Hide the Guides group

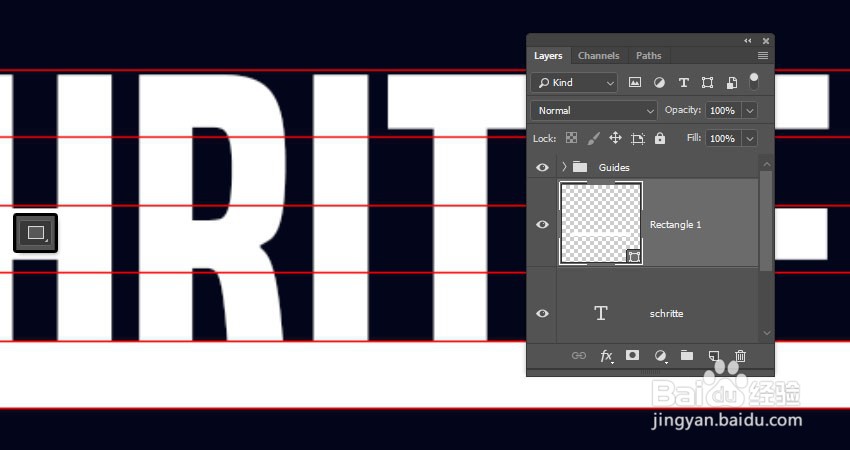(542, 168)
